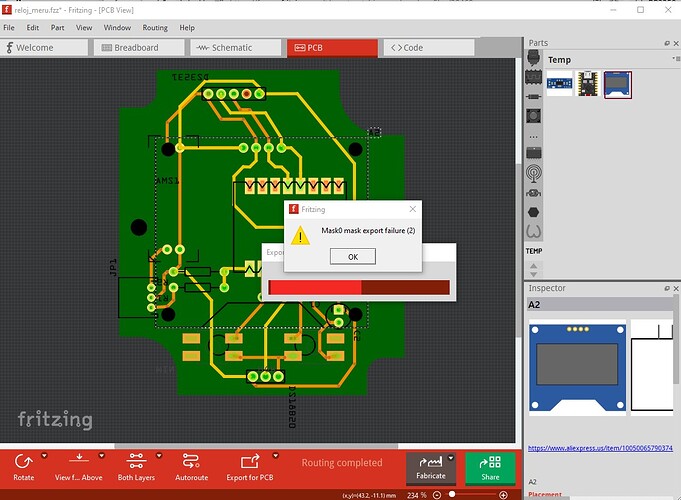Image resolution: width=681 pixels, height=500 pixels.
Task: Open the Help menu
Action: pos(187,27)
